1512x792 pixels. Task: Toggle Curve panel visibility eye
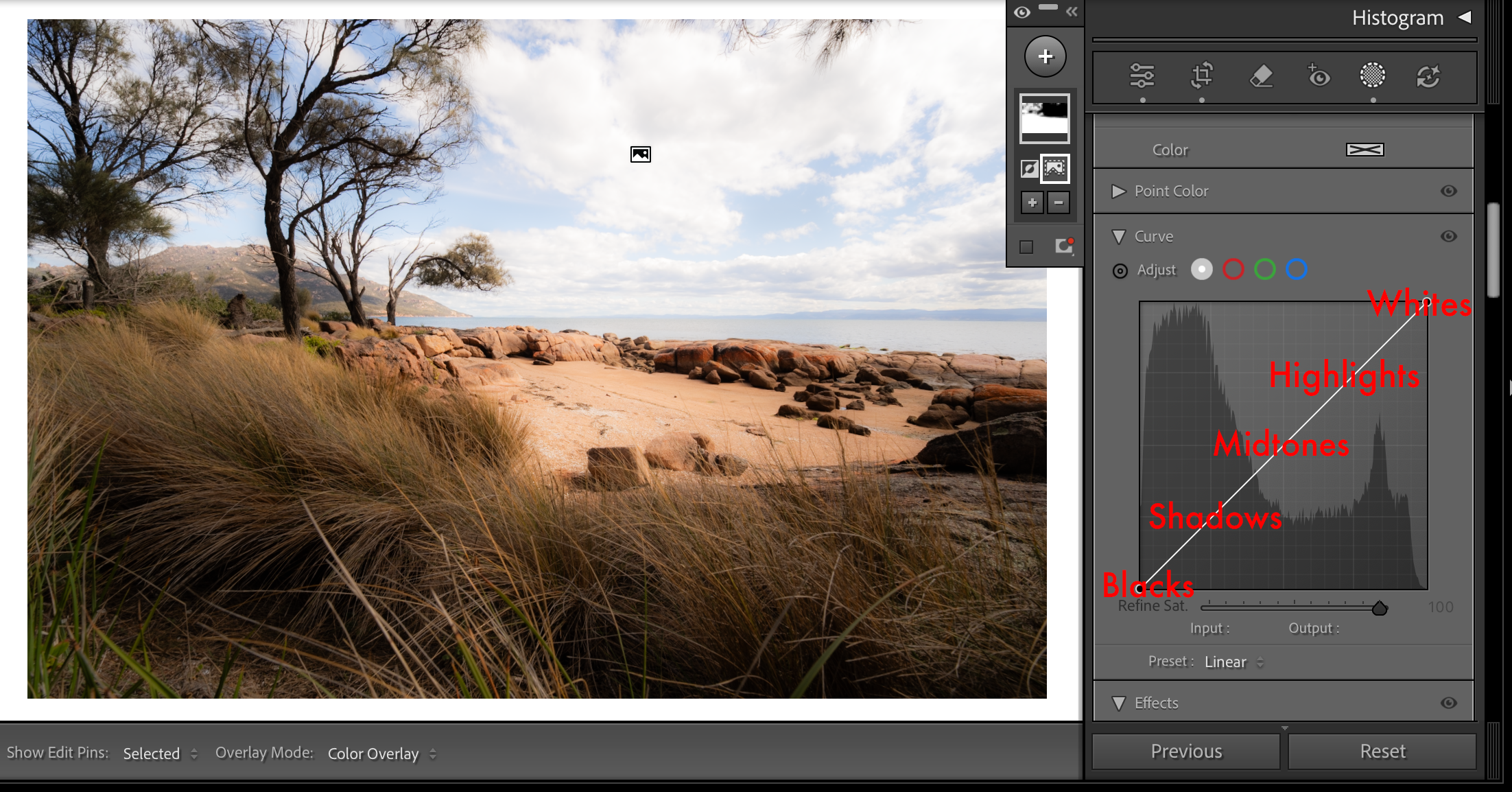tap(1448, 236)
